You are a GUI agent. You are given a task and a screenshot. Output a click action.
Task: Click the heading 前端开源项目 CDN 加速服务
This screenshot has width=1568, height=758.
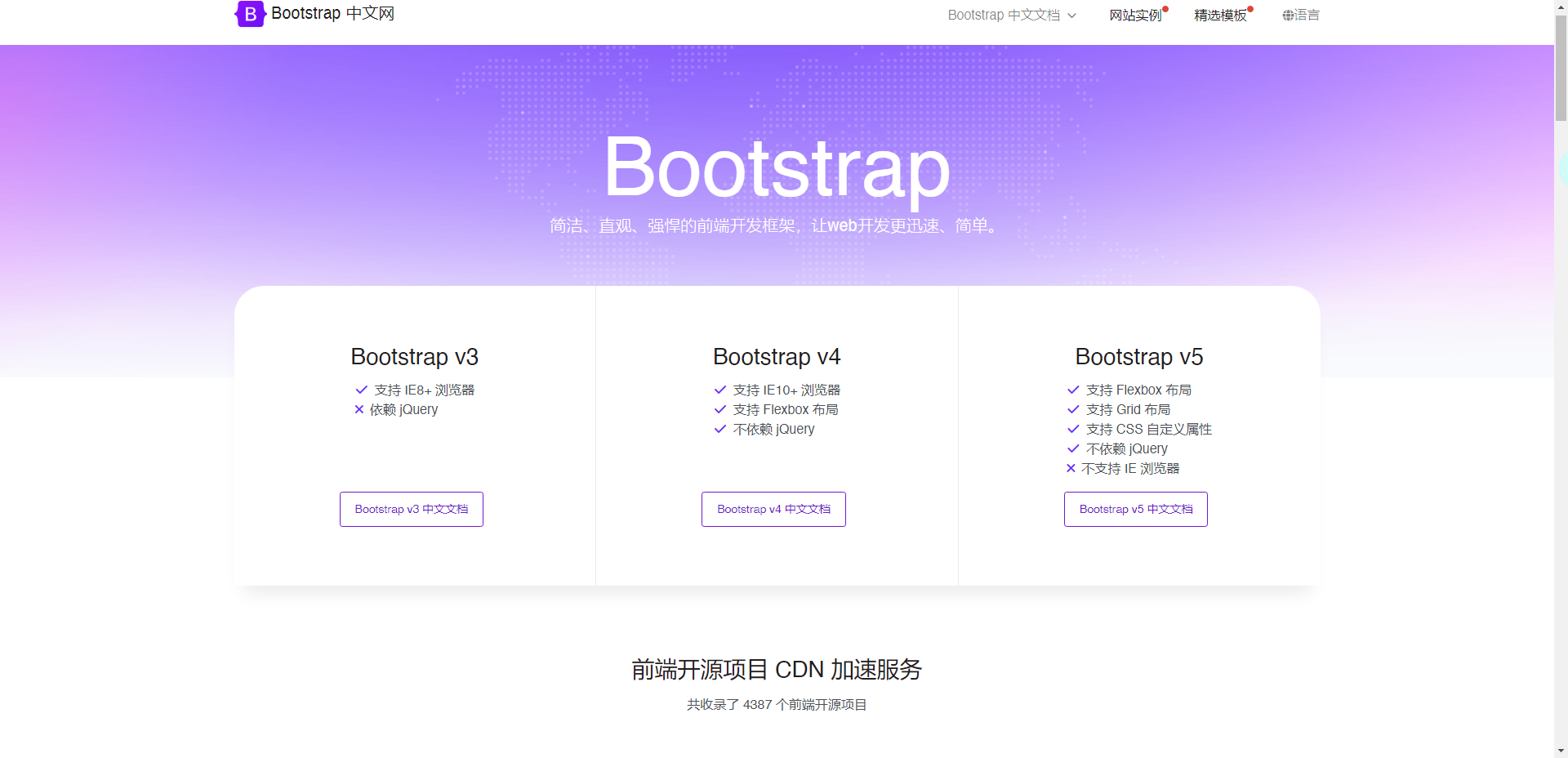click(x=777, y=670)
